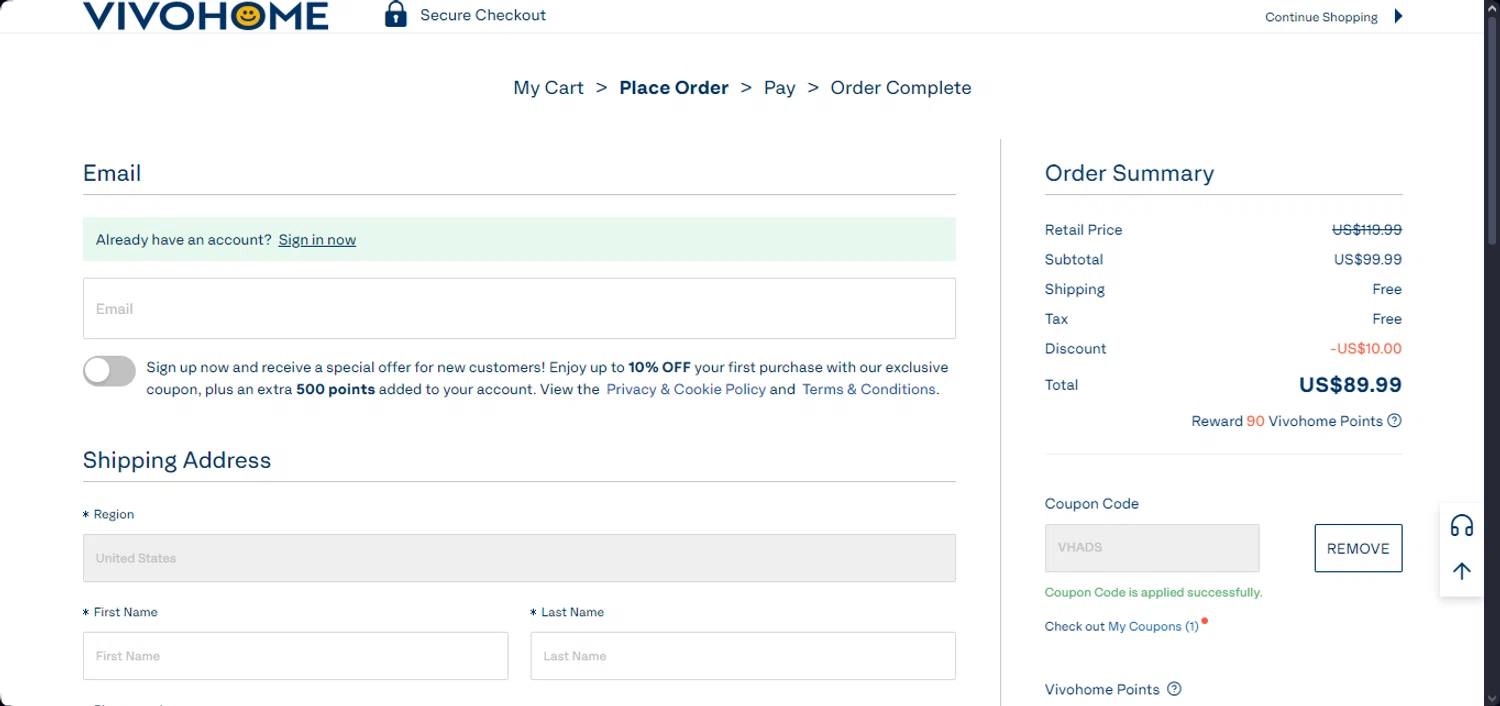Open the Terms & Conditions link
The image size is (1500, 706).
869,389
